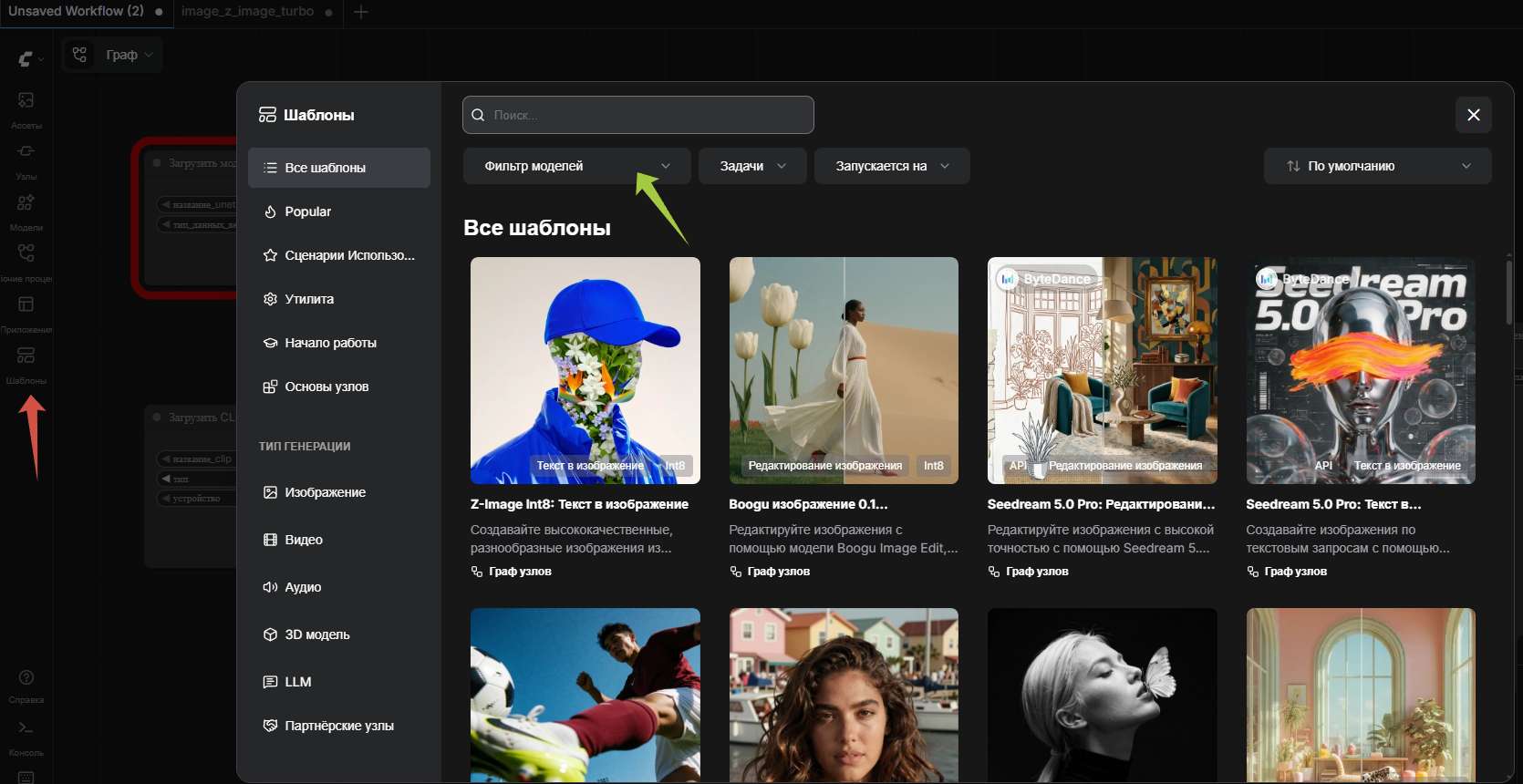This screenshot has width=1523, height=784.
Task: Switch to Unsaved Workflow (2) tab
Action: [86, 12]
